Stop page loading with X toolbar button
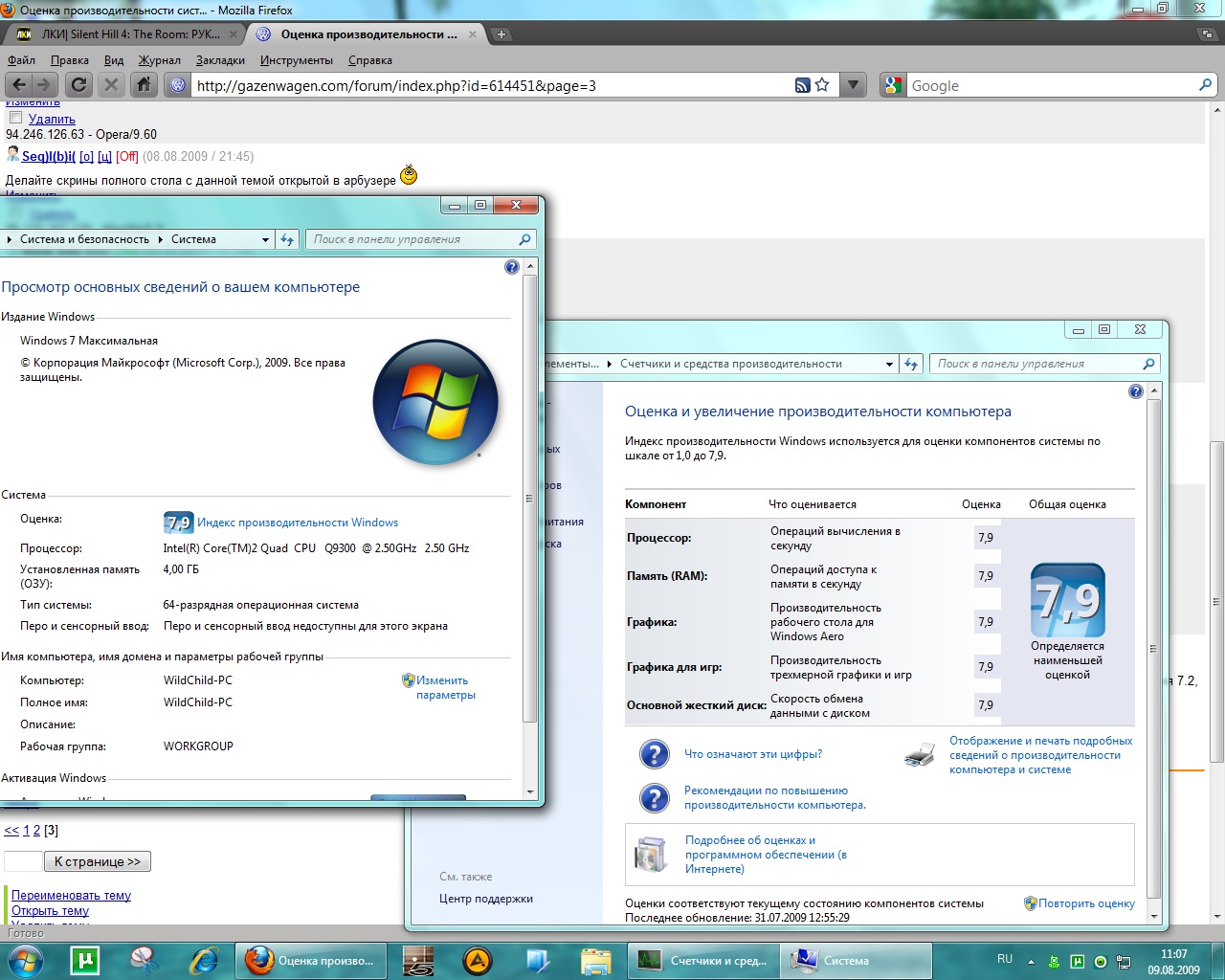This screenshot has width=1225, height=980. coord(112,84)
